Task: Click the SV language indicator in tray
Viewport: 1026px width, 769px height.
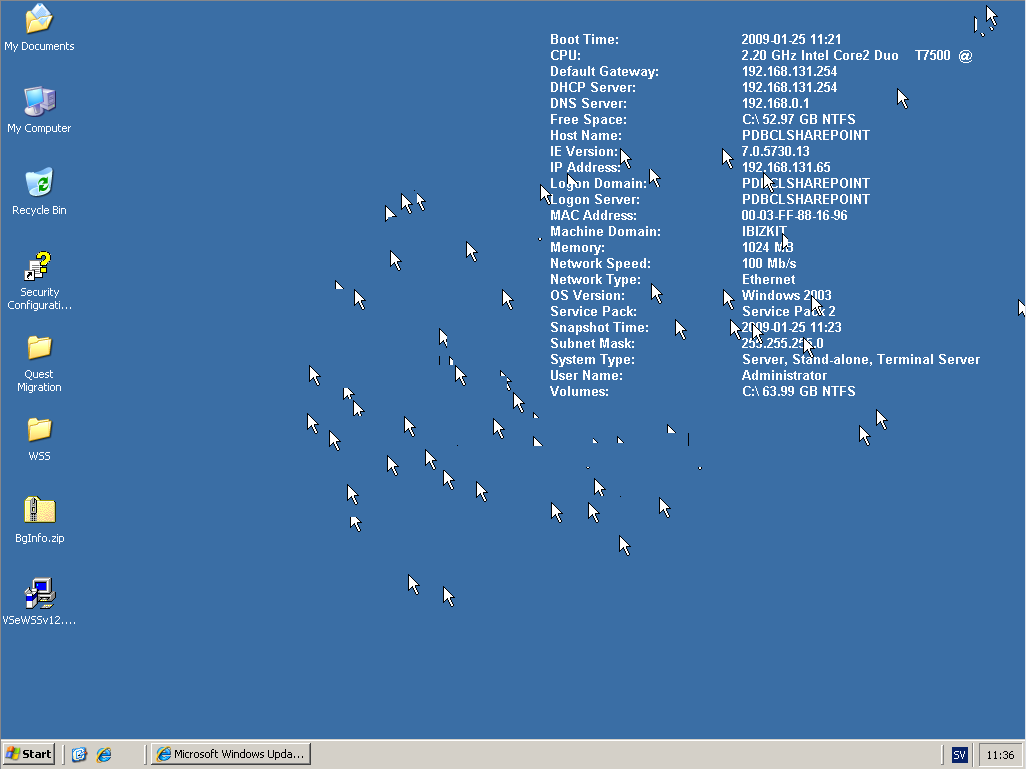Action: click(x=959, y=755)
